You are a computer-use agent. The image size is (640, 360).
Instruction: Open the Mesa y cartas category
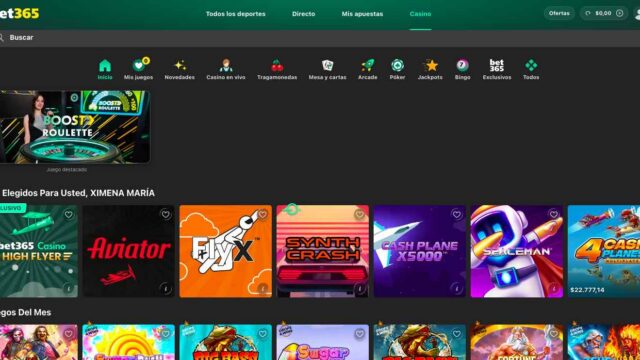tap(327, 69)
